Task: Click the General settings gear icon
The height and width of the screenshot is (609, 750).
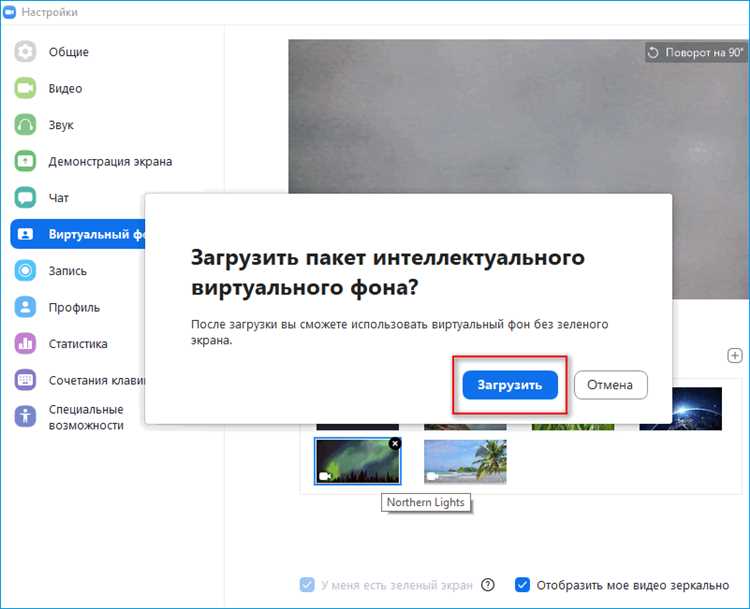Action: (x=25, y=52)
